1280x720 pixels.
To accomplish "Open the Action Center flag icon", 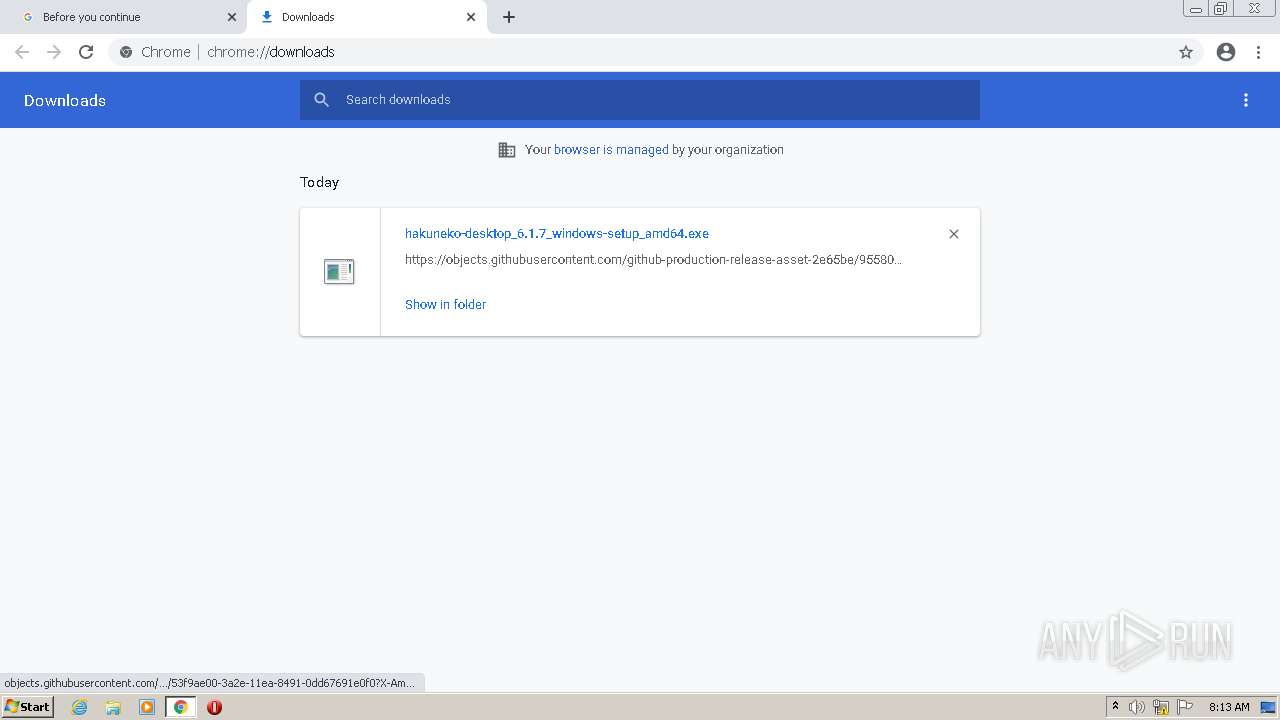I will pyautogui.click(x=1185, y=707).
